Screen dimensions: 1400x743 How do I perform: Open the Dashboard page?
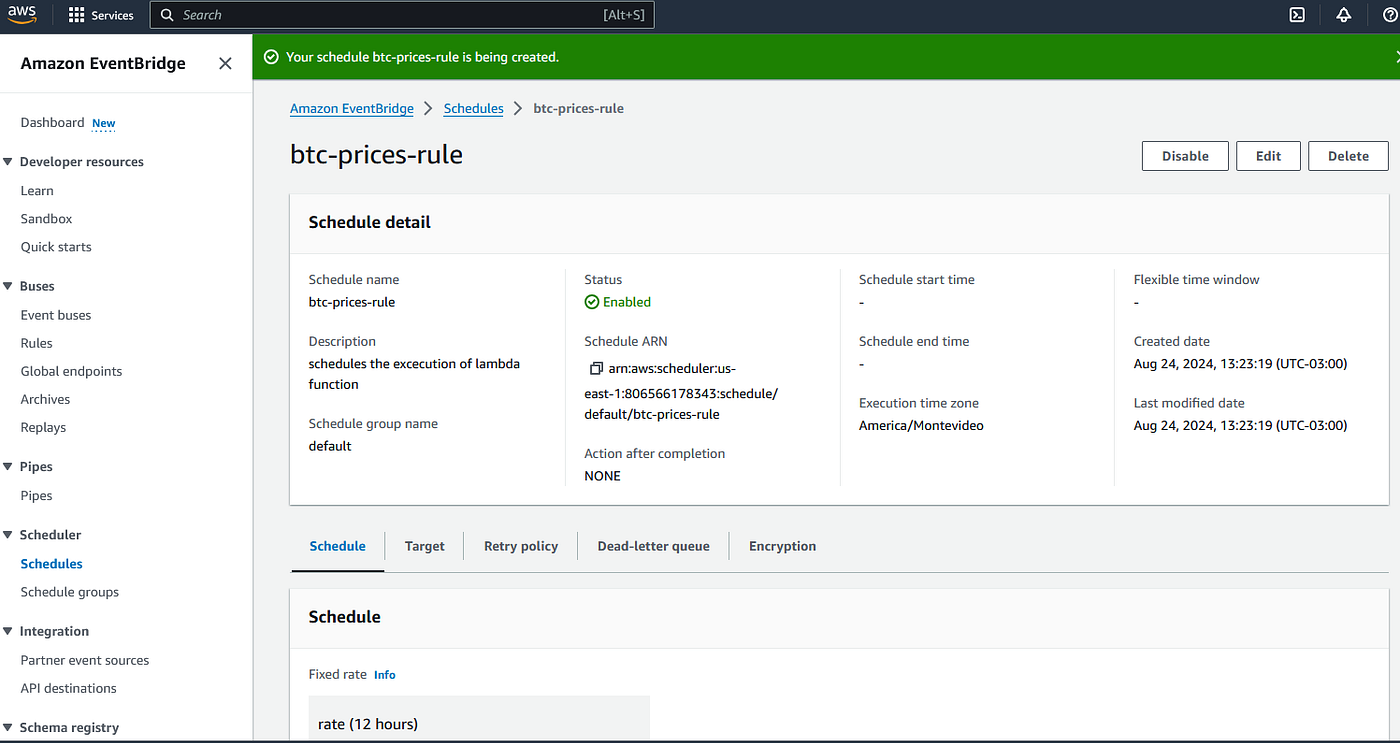(52, 122)
